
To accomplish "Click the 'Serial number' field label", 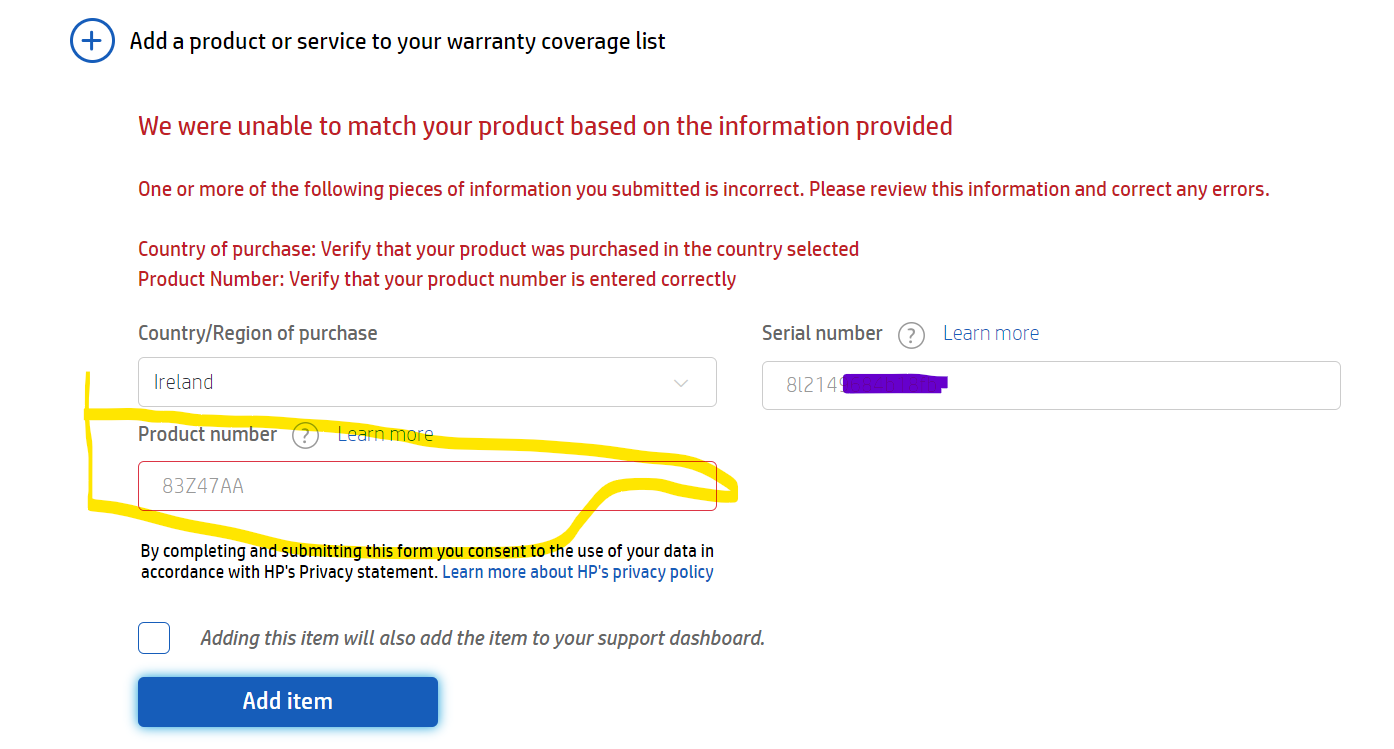I will point(822,333).
